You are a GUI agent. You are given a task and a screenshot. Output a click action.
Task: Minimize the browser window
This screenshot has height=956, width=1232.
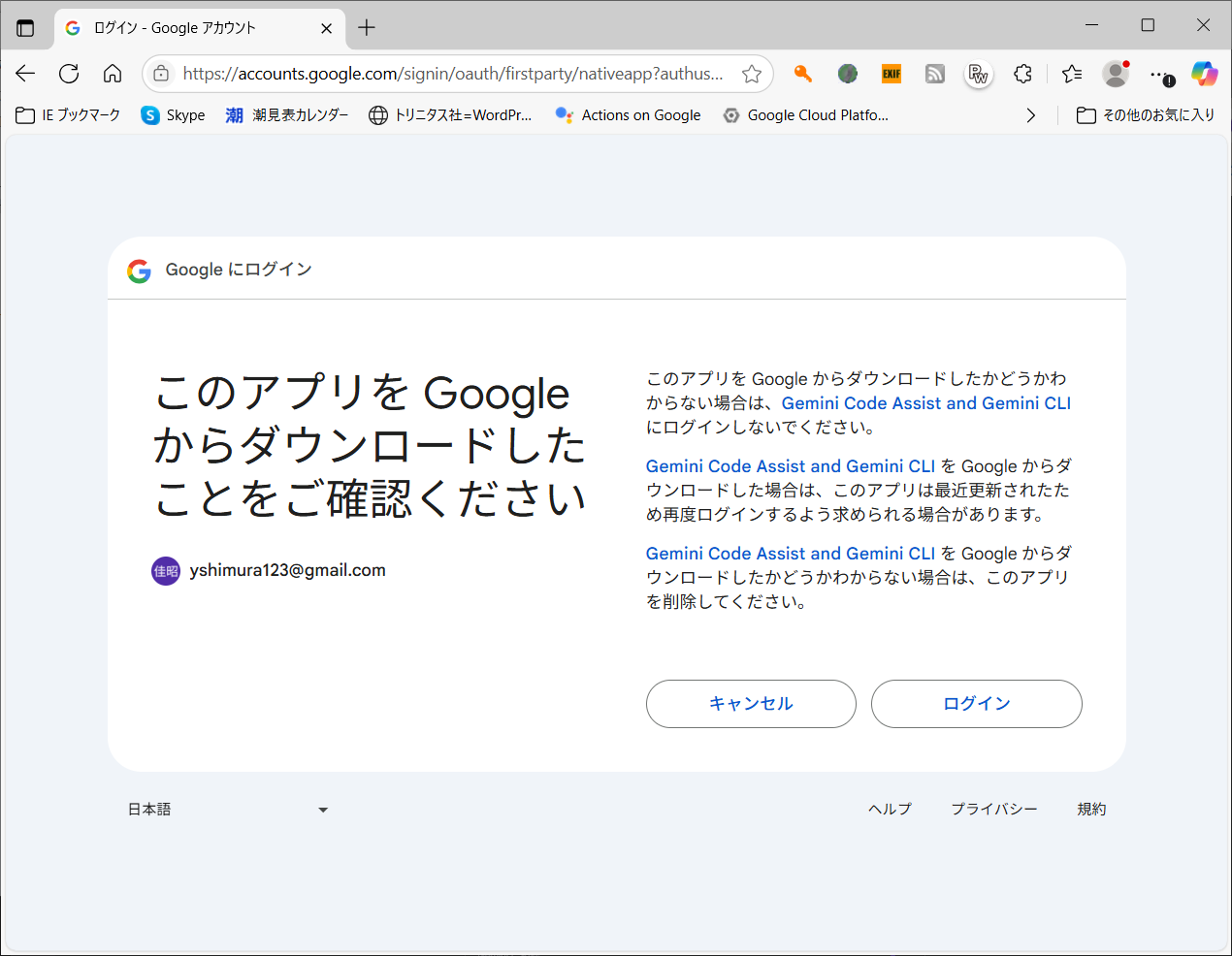tap(1092, 25)
